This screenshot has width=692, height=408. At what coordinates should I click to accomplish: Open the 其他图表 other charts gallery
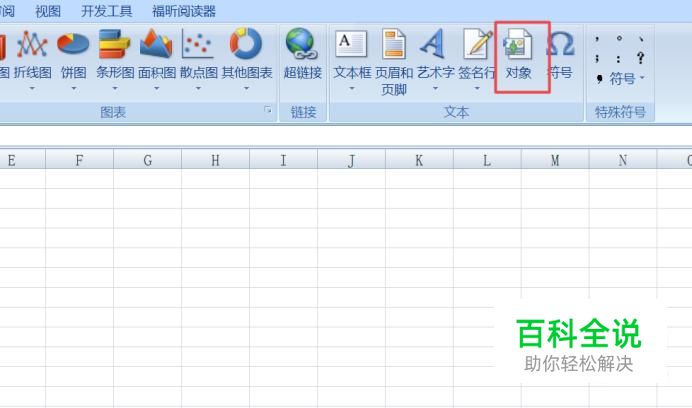tap(246, 60)
